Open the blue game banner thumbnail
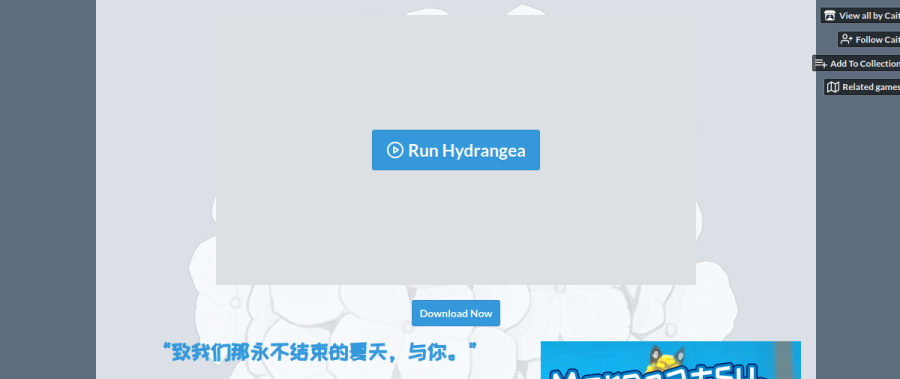The height and width of the screenshot is (379, 900). point(670,360)
